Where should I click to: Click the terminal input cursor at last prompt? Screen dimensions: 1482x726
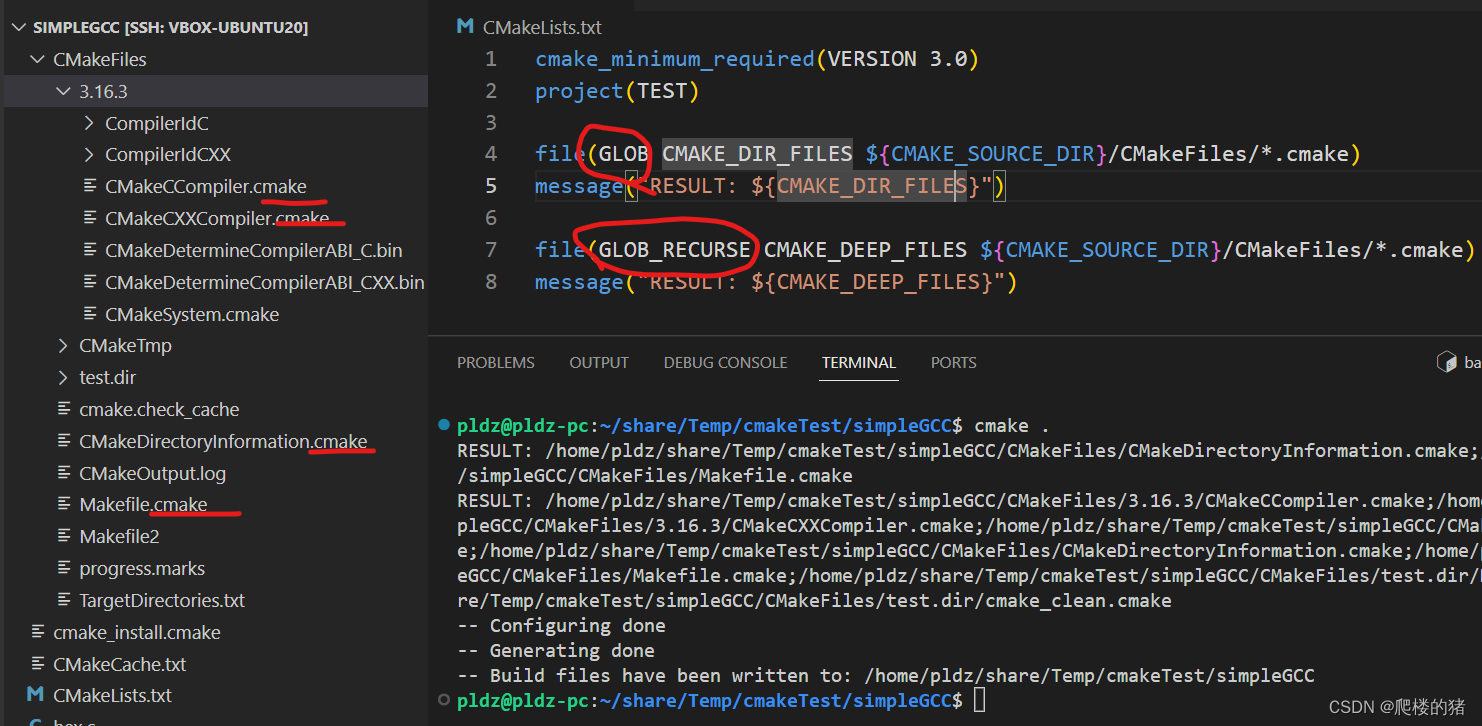[x=979, y=701]
